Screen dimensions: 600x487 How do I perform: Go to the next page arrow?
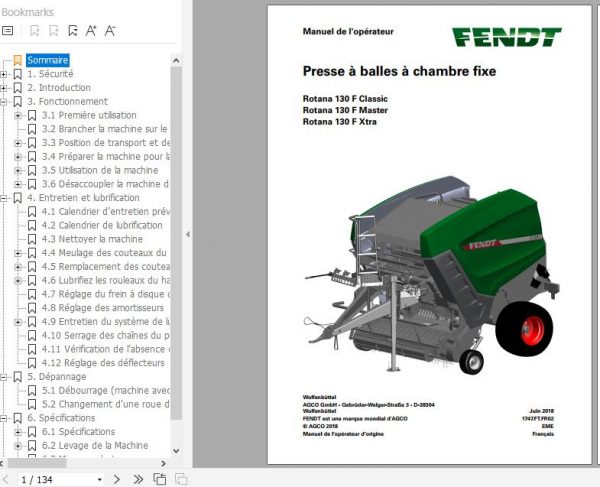click(117, 479)
